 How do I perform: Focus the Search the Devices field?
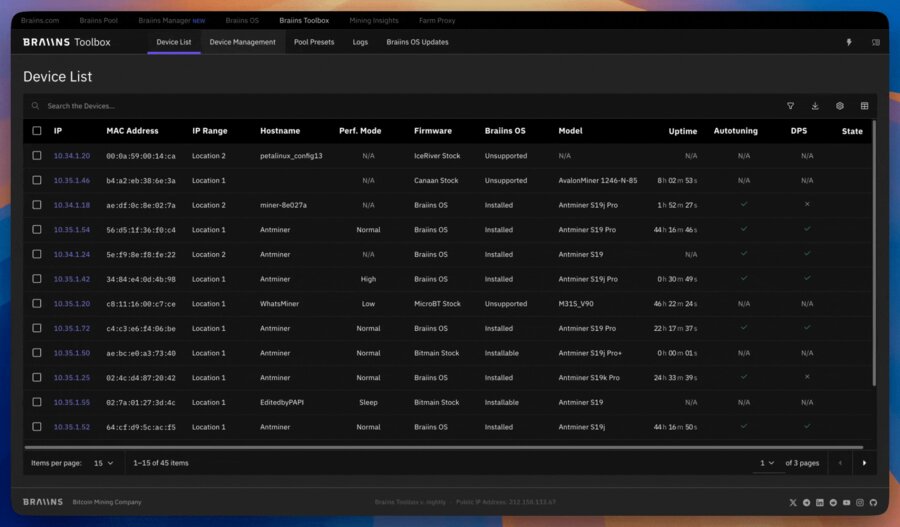pyautogui.click(x=402, y=106)
